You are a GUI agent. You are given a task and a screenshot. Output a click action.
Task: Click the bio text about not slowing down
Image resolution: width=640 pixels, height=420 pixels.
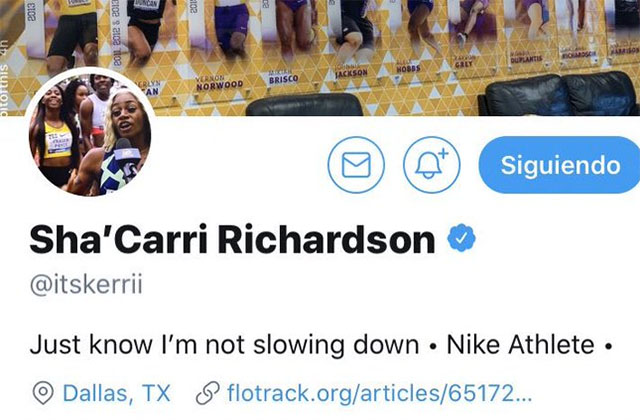click(x=224, y=345)
